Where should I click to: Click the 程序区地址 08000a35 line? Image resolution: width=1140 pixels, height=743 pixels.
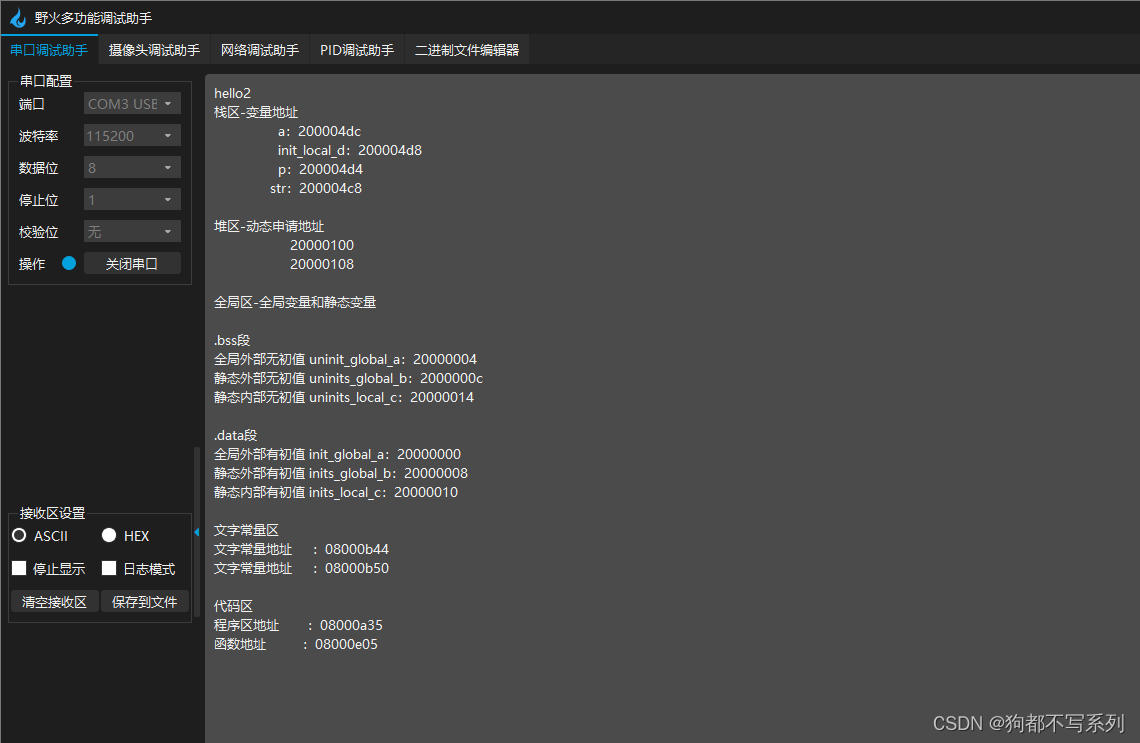coord(298,625)
